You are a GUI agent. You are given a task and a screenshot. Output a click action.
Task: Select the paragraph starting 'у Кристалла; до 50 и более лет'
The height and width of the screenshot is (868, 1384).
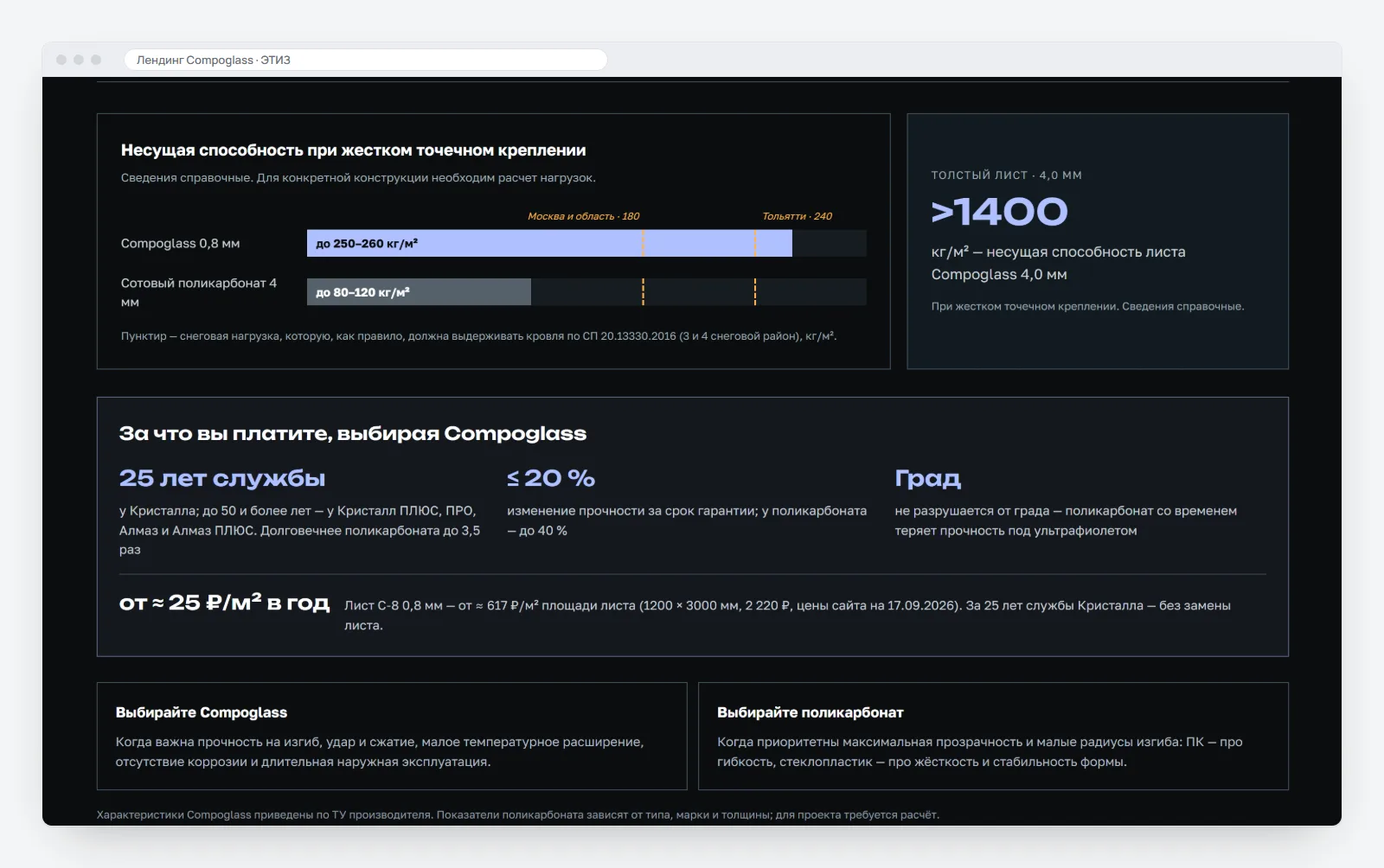pos(300,530)
